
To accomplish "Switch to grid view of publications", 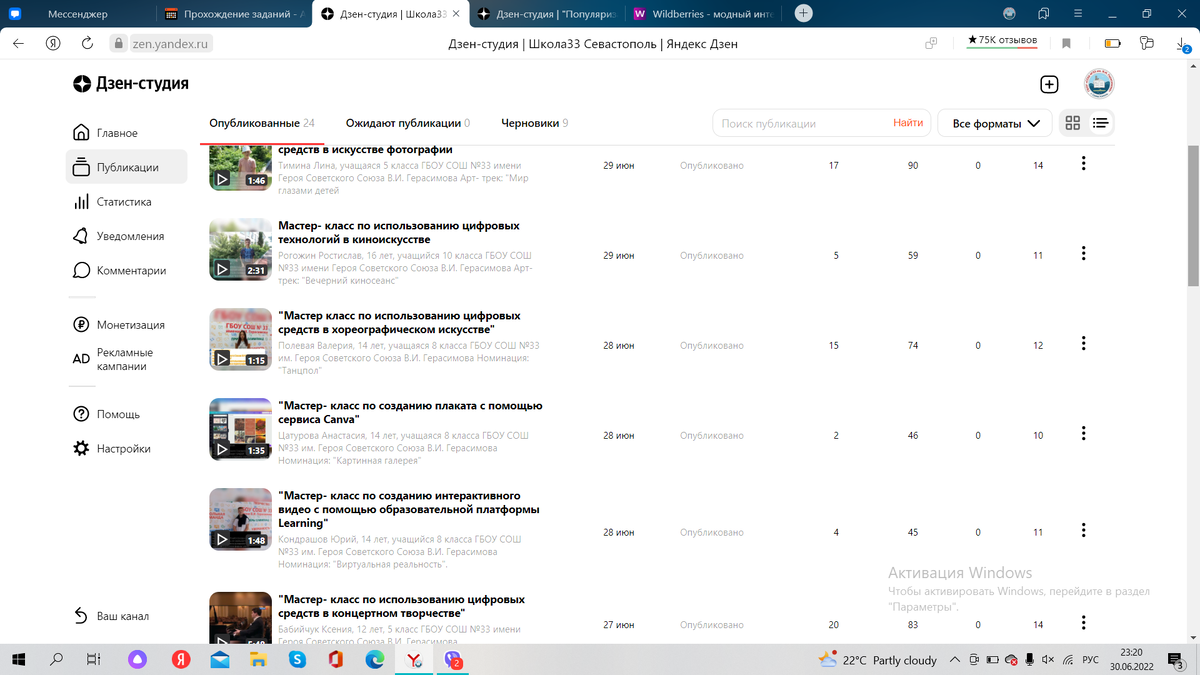I will [1073, 123].
